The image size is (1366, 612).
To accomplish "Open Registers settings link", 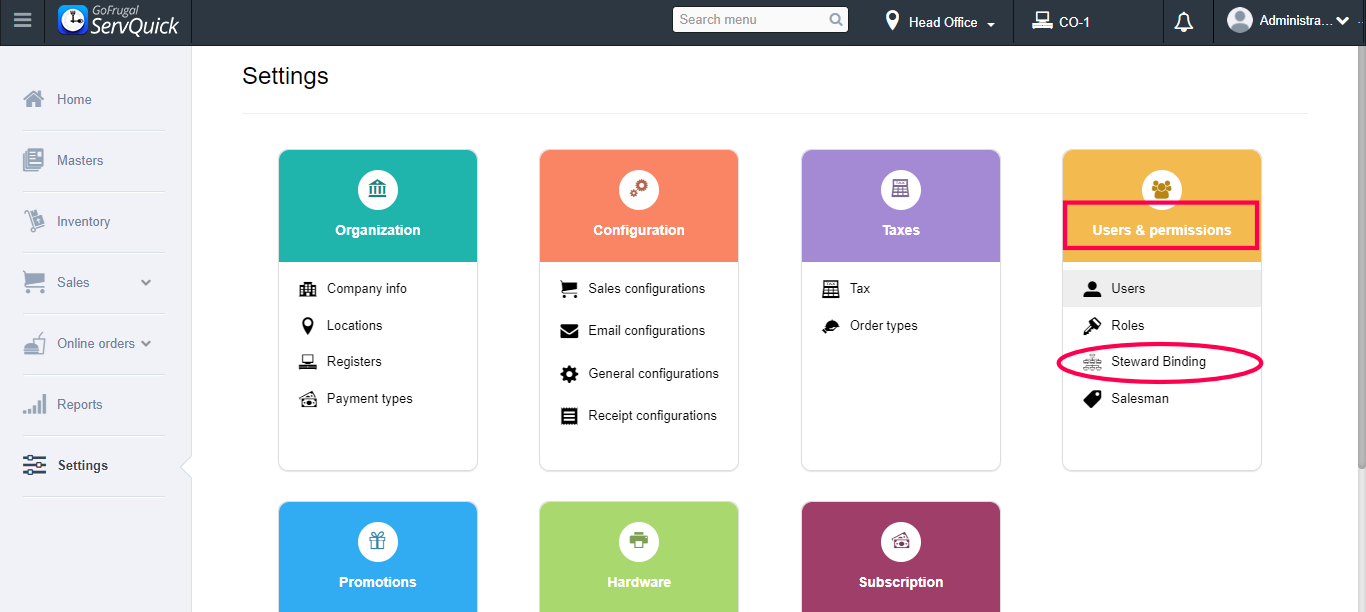I will tap(354, 362).
